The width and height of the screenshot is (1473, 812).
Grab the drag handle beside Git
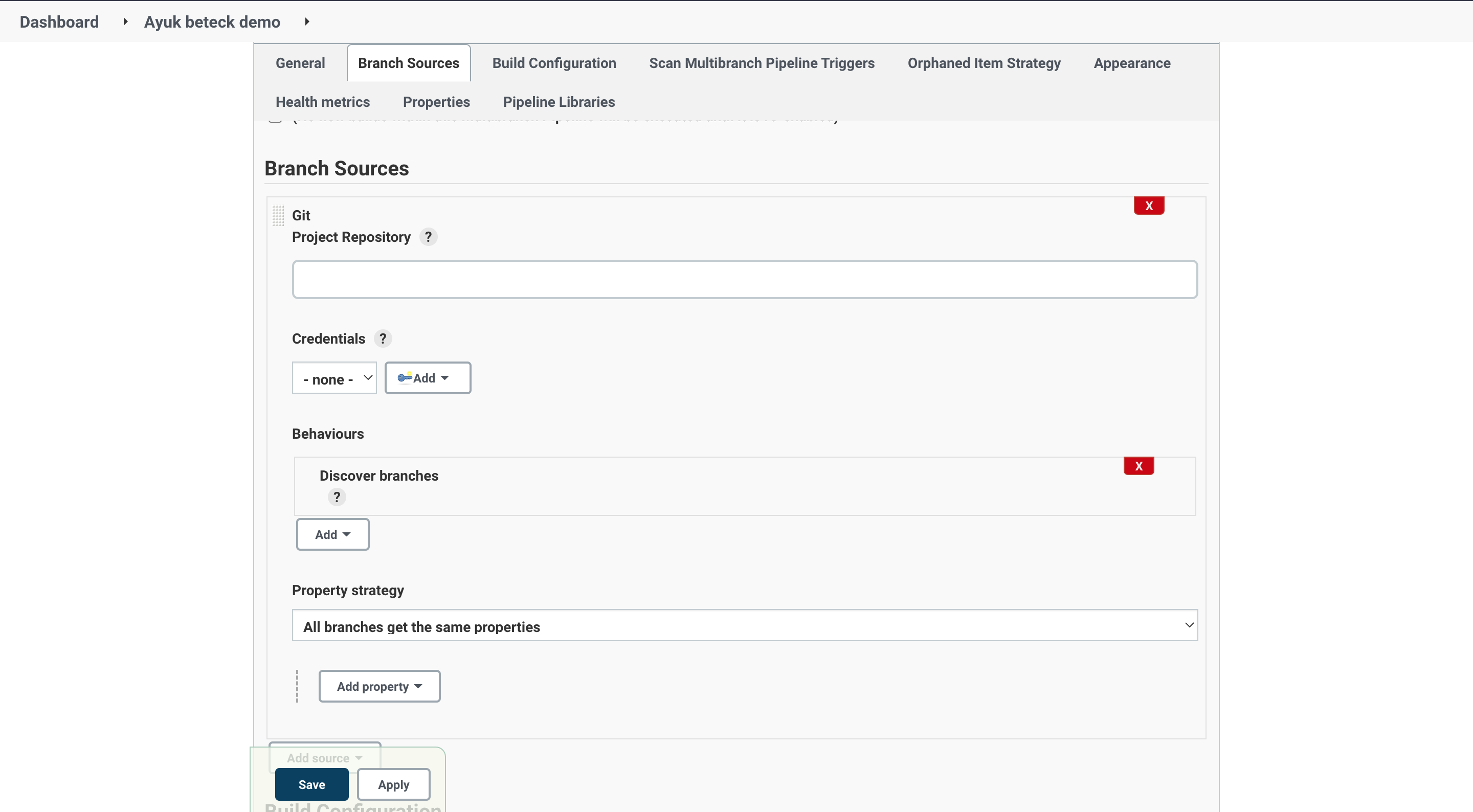(278, 216)
